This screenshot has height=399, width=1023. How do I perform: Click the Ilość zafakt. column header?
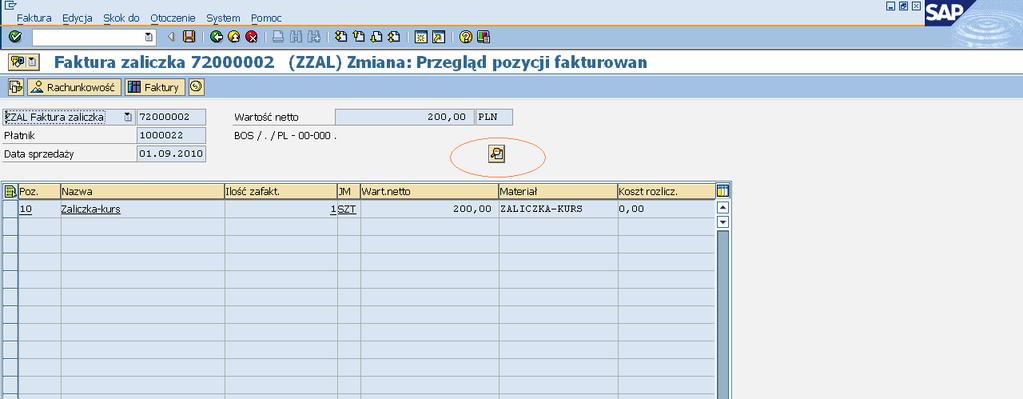coord(281,192)
